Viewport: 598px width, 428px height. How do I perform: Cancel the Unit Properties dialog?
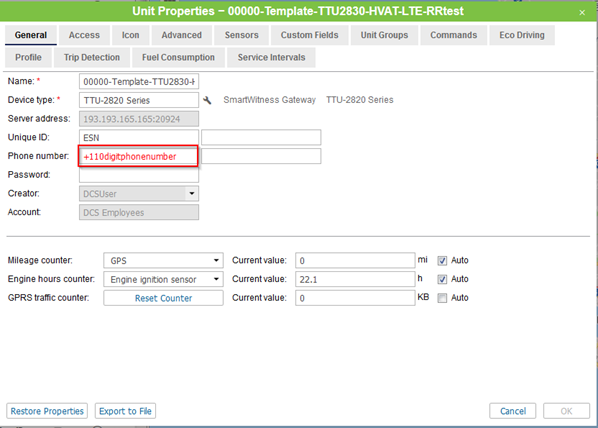coord(513,411)
